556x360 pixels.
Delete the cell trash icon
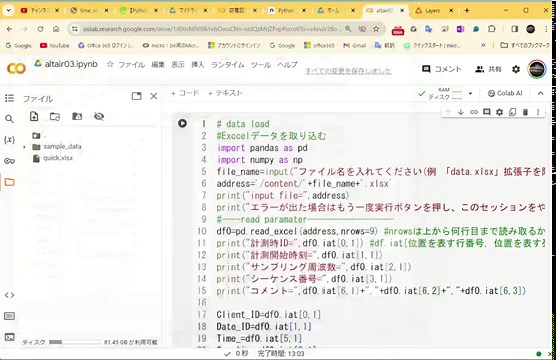point(526,112)
